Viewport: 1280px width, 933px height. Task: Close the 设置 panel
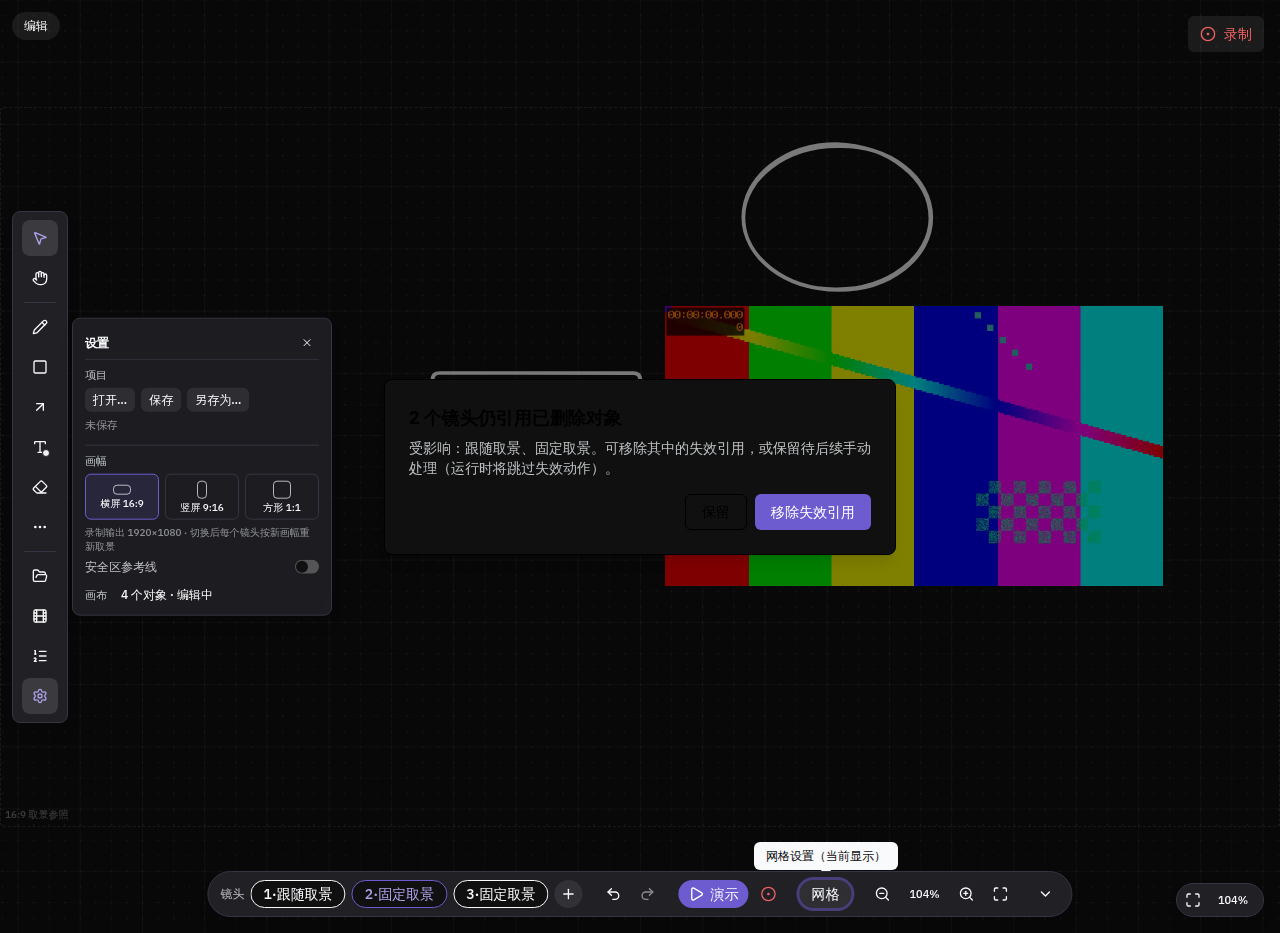click(x=307, y=343)
